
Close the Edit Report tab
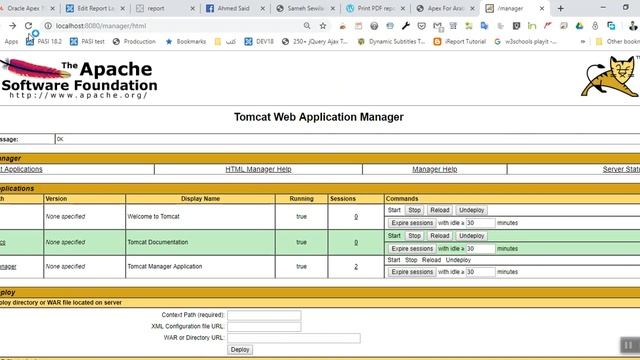[122, 8]
